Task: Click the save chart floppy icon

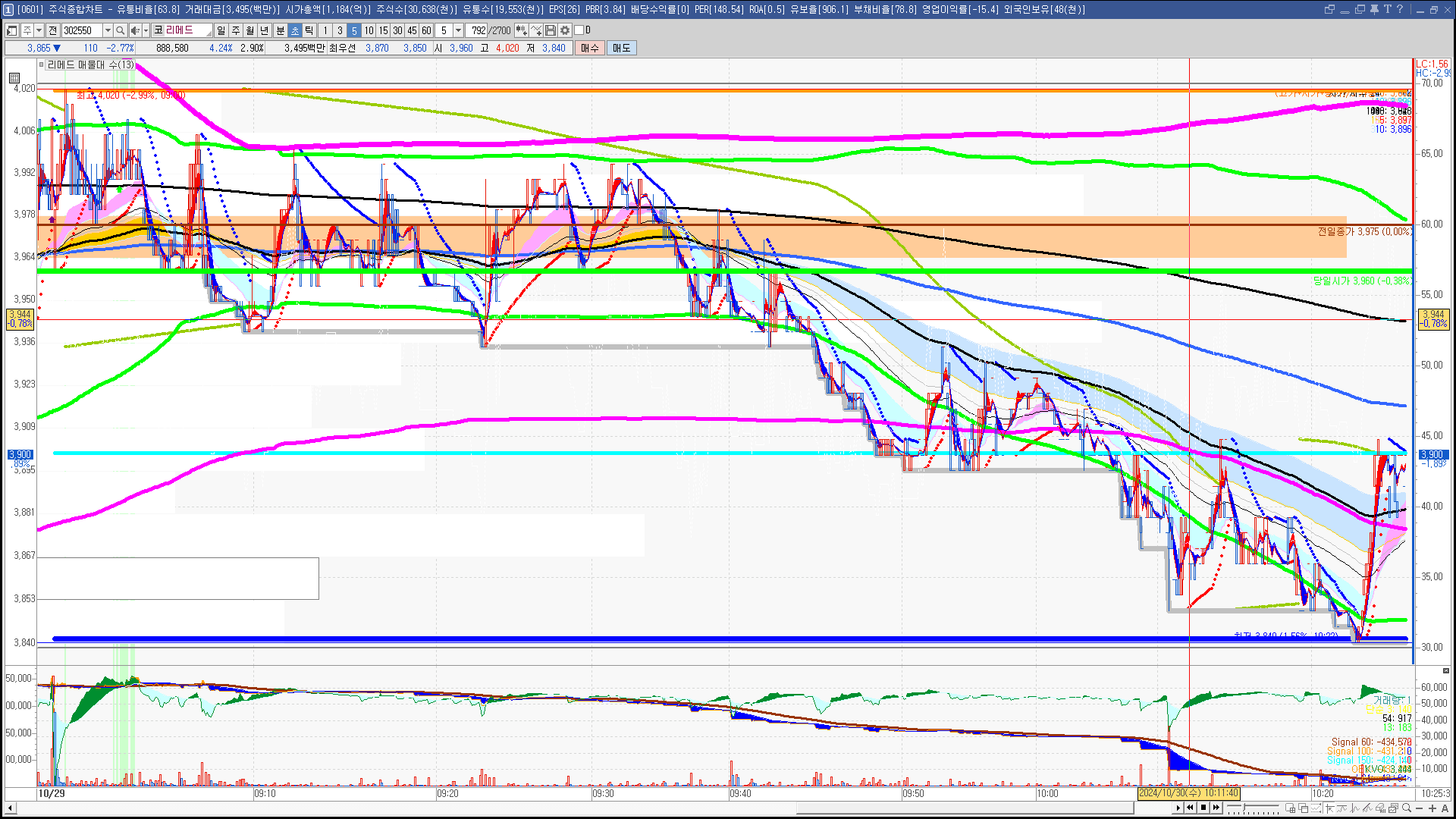Action: 551,30
